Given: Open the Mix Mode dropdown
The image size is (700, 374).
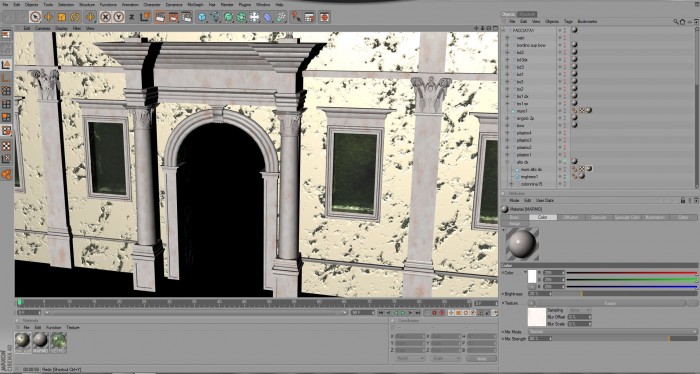Looking at the screenshot, I should [612, 332].
